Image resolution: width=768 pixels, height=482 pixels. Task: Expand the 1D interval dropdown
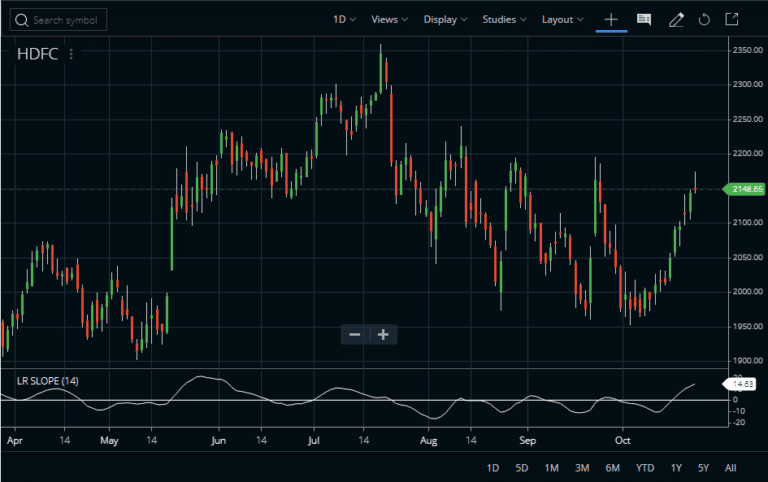point(344,19)
